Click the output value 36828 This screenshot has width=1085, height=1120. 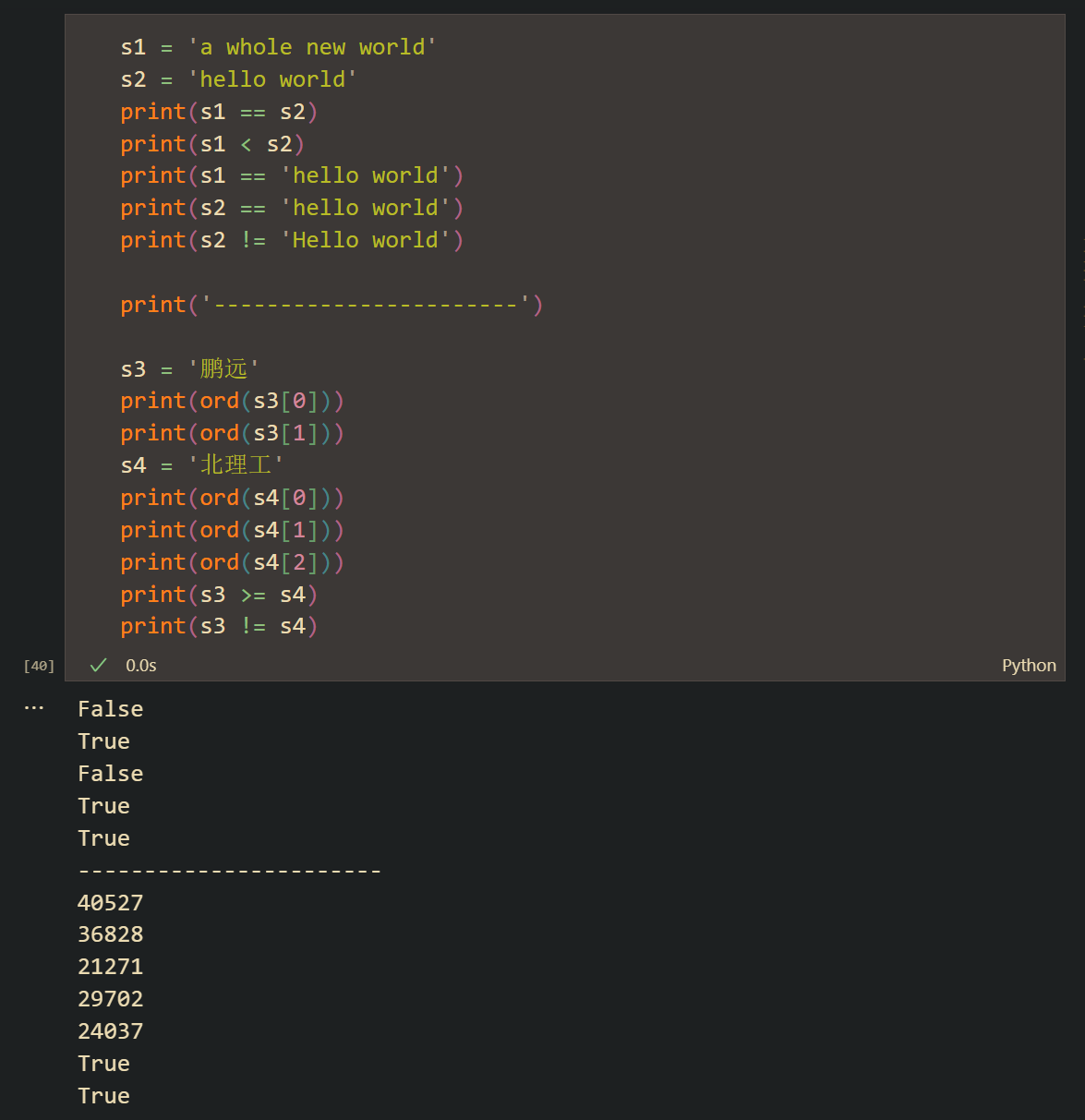tap(111, 934)
